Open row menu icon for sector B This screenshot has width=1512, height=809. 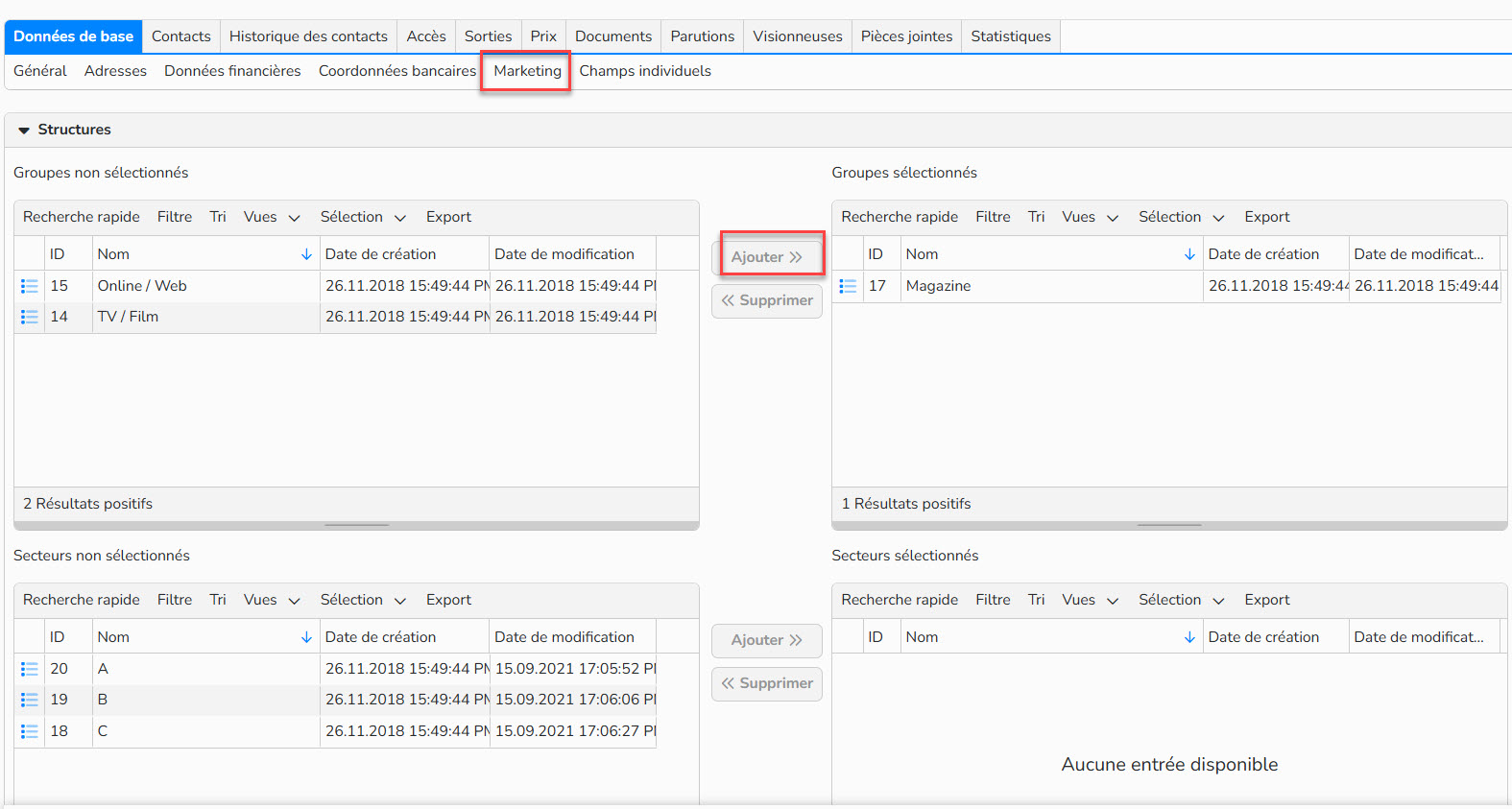30,700
